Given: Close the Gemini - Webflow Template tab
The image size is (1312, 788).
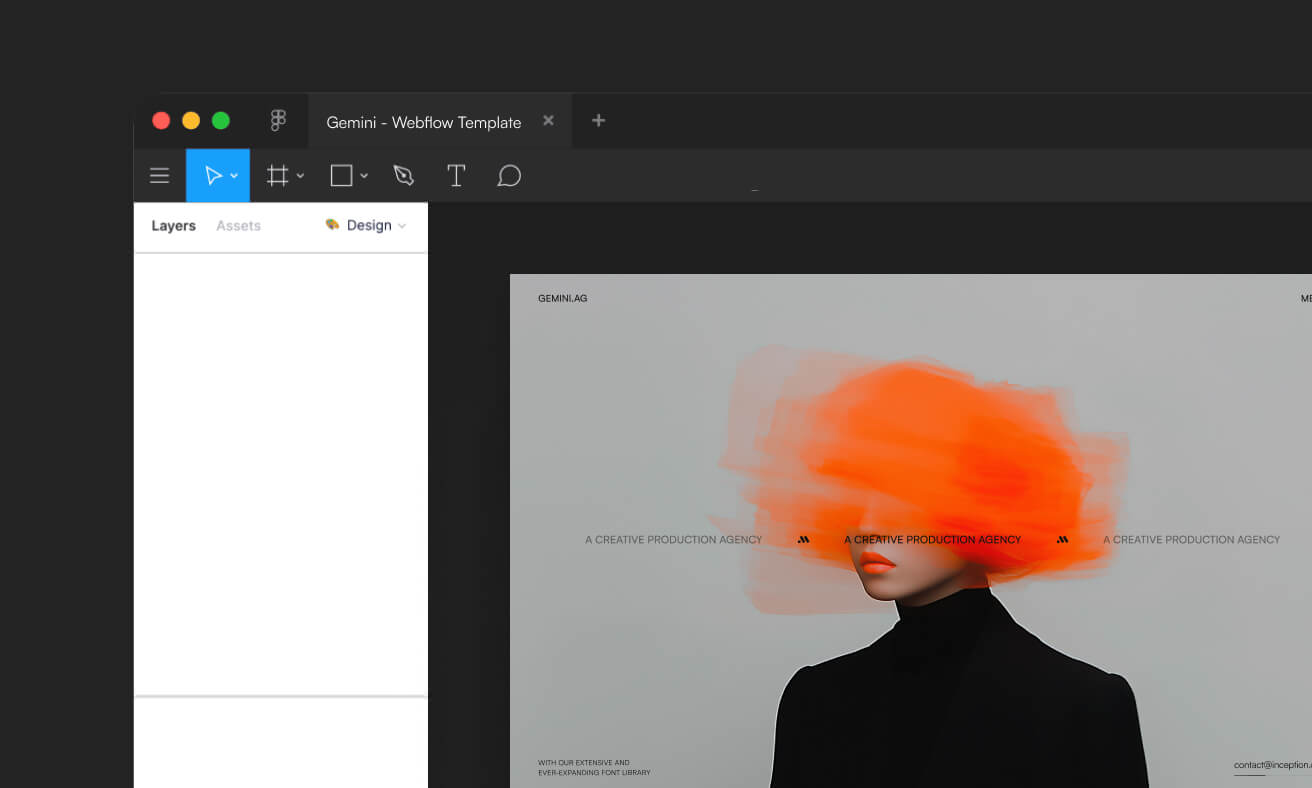Looking at the screenshot, I should (x=548, y=121).
